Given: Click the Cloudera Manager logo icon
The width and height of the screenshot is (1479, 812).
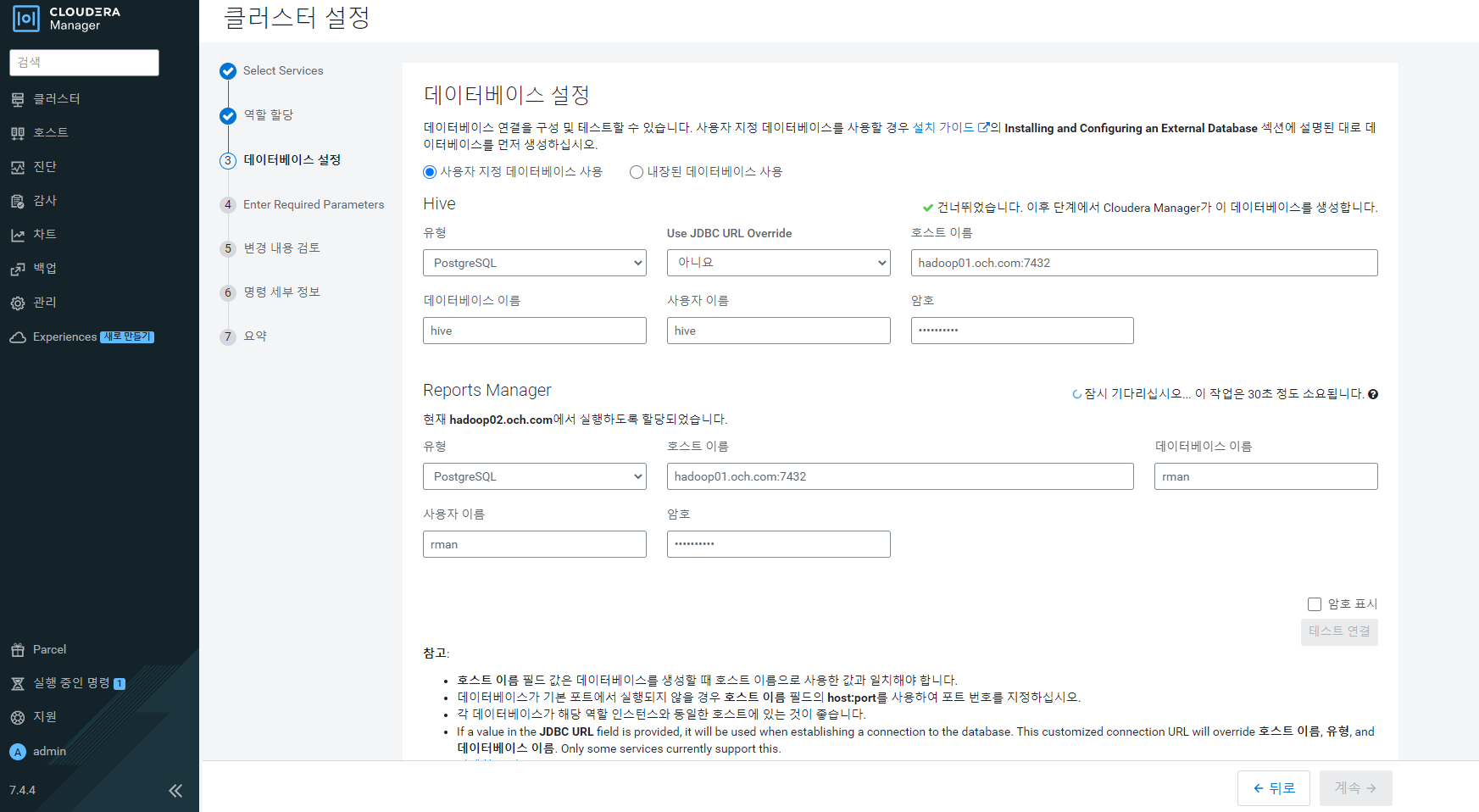Looking at the screenshot, I should pyautogui.click(x=26, y=19).
